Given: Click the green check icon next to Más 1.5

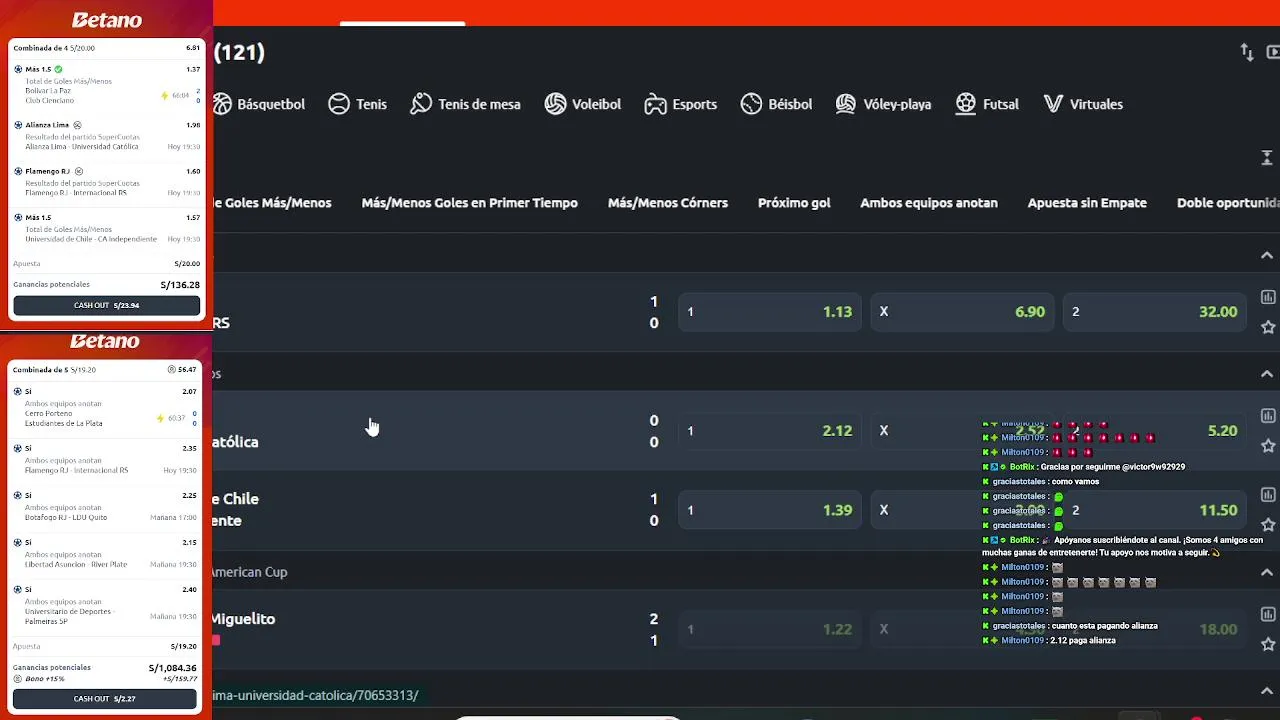Looking at the screenshot, I should pyautogui.click(x=59, y=69).
